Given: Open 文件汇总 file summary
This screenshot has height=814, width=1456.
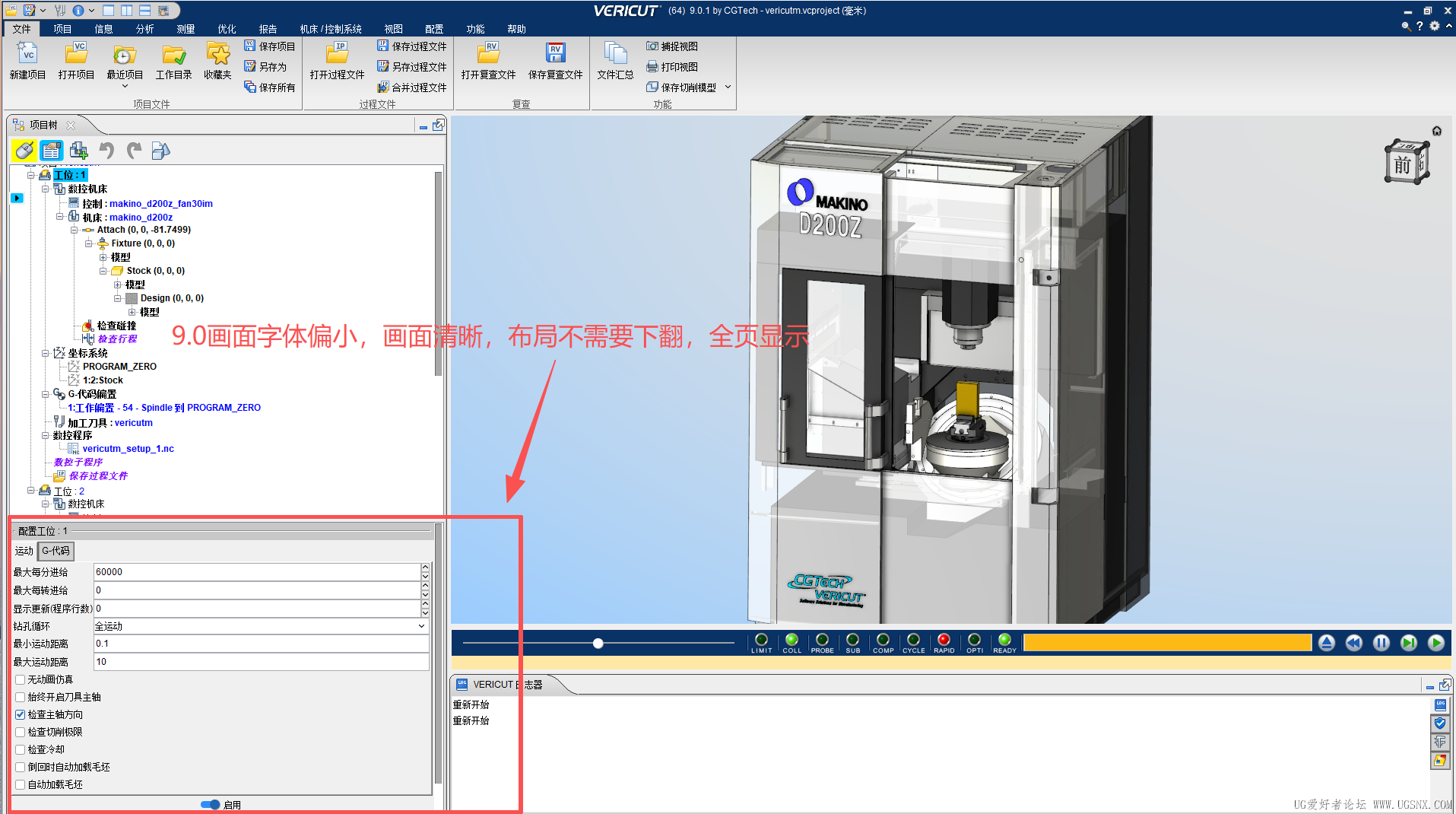Looking at the screenshot, I should point(615,60).
